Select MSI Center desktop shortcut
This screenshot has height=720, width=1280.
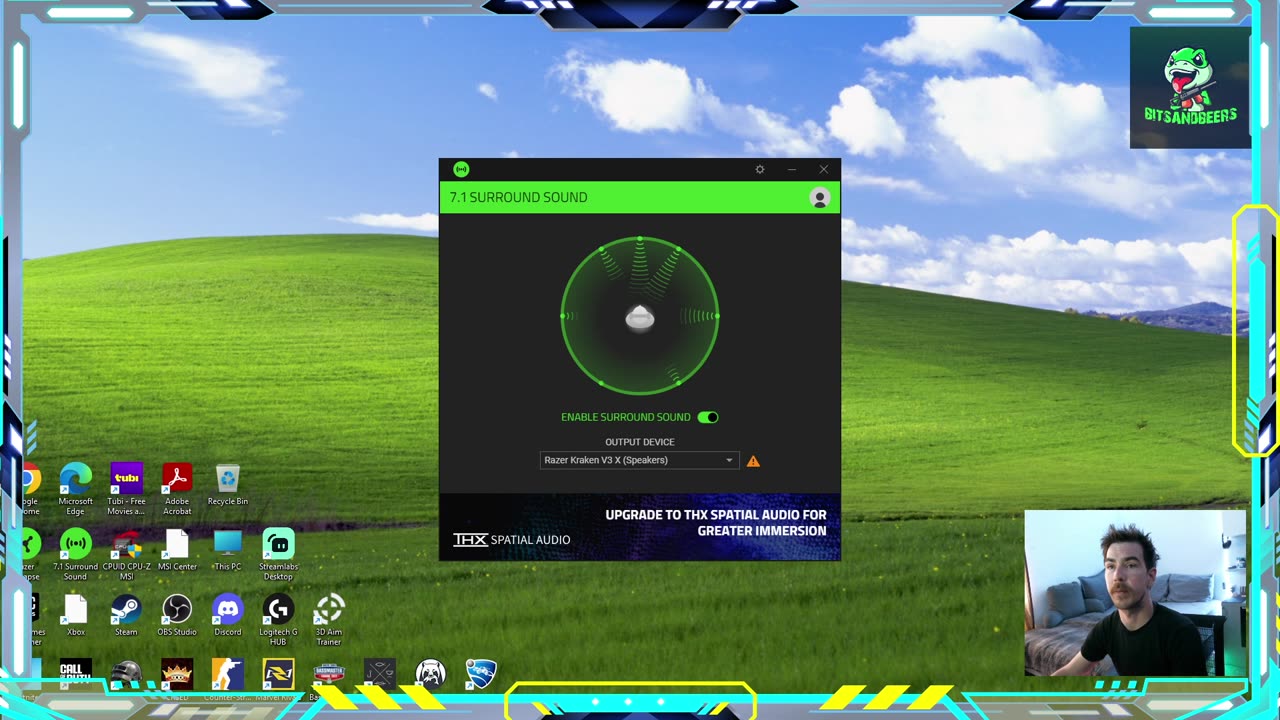(177, 551)
